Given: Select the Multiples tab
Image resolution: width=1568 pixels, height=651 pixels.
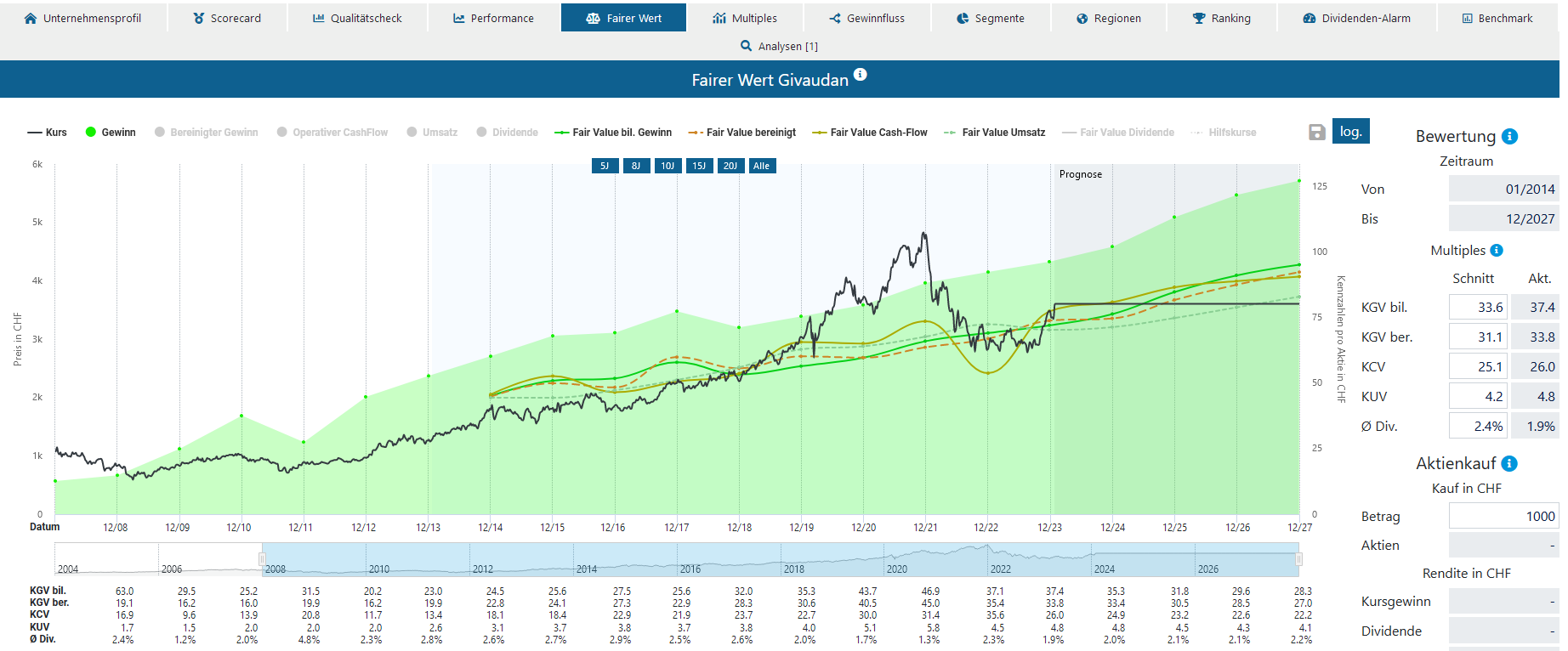Looking at the screenshot, I should point(745,18).
